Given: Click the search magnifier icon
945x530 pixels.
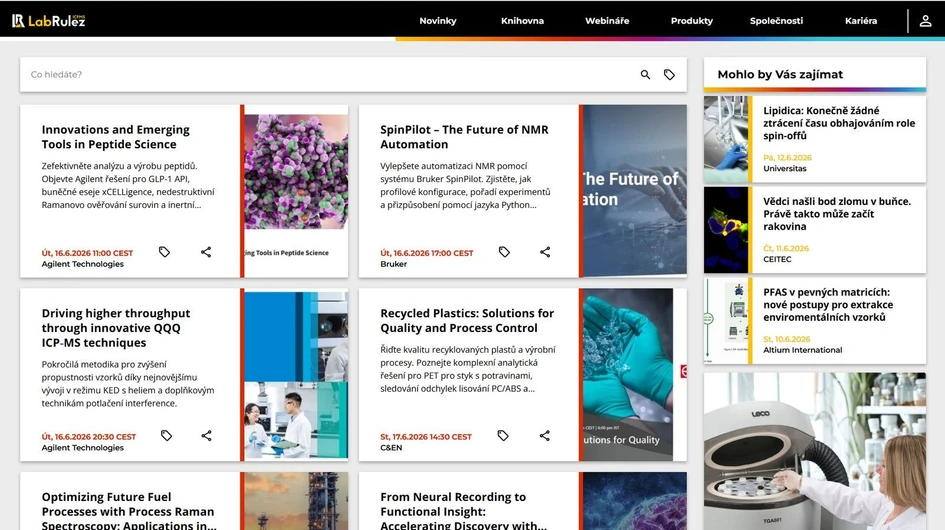Looking at the screenshot, I should [x=645, y=75].
